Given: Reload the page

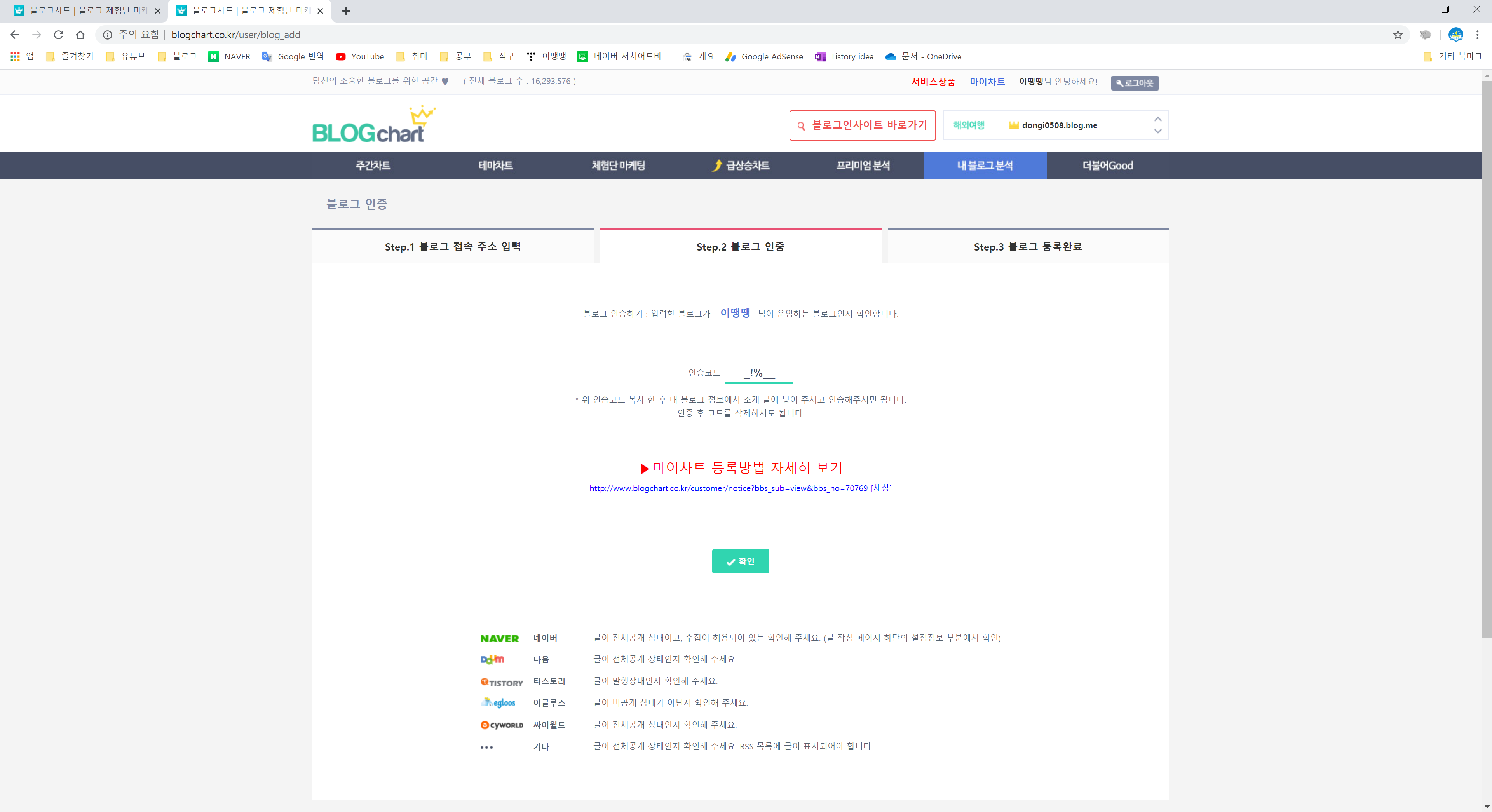Looking at the screenshot, I should [59, 35].
